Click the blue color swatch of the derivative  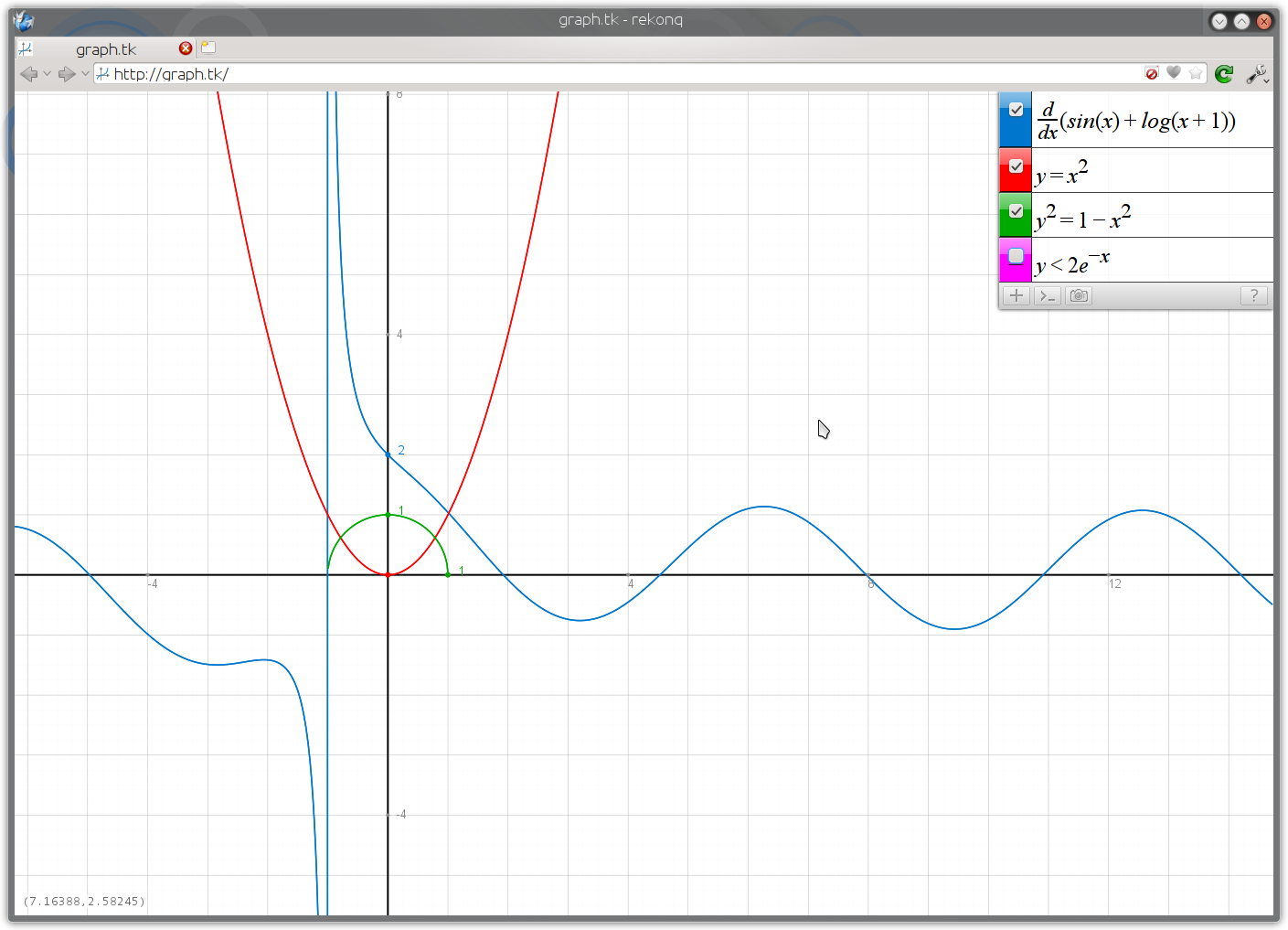click(x=1016, y=133)
